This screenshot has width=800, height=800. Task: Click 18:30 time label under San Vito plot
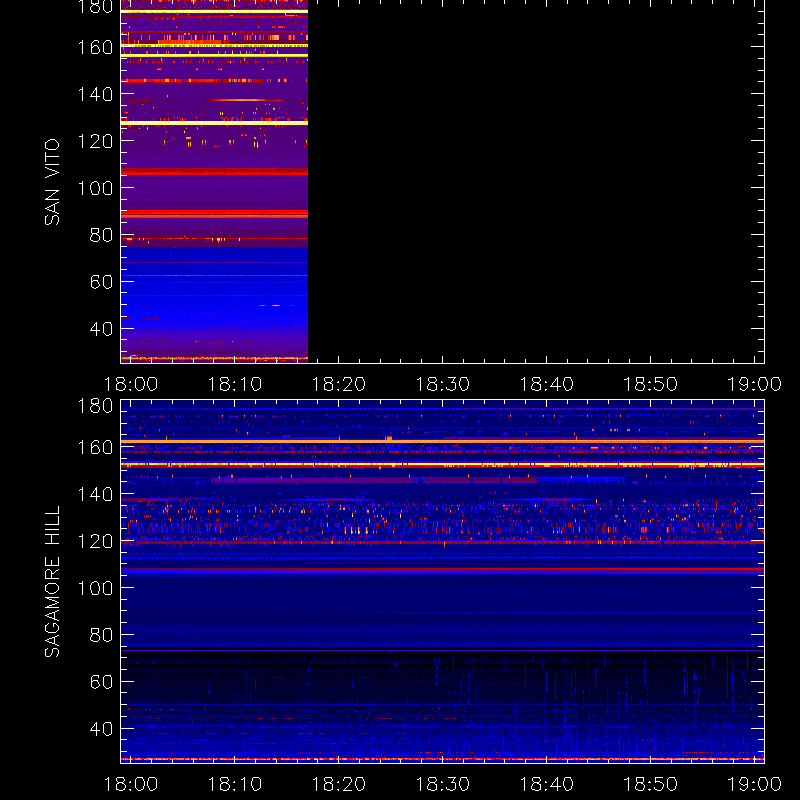[443, 384]
